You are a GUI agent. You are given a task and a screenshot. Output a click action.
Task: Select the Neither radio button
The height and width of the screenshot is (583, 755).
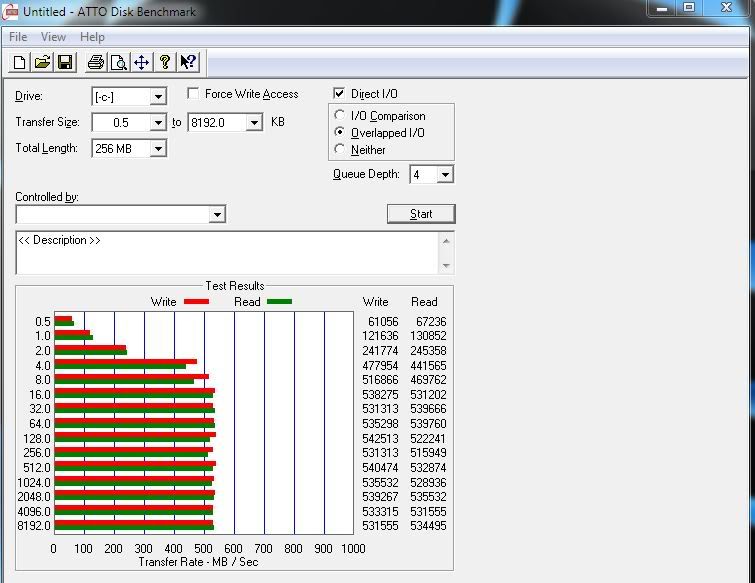click(x=339, y=149)
